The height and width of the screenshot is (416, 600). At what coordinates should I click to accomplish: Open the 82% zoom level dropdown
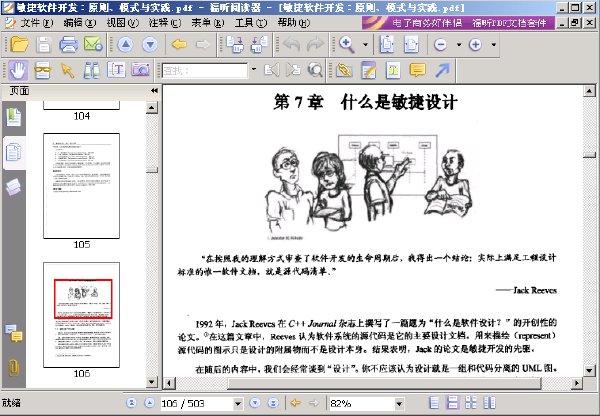coord(399,403)
